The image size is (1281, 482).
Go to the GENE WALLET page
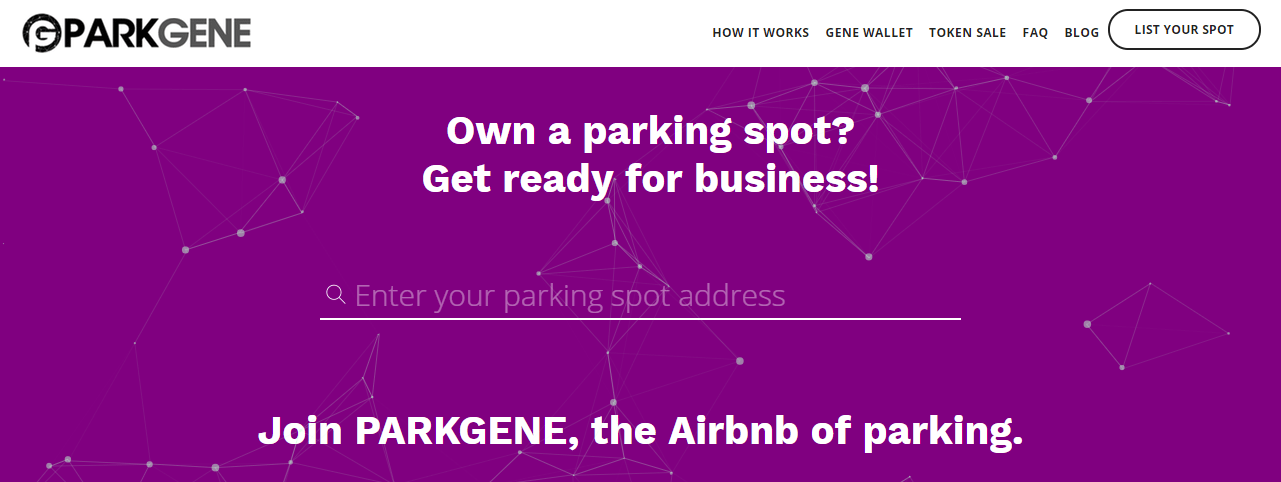(x=869, y=32)
